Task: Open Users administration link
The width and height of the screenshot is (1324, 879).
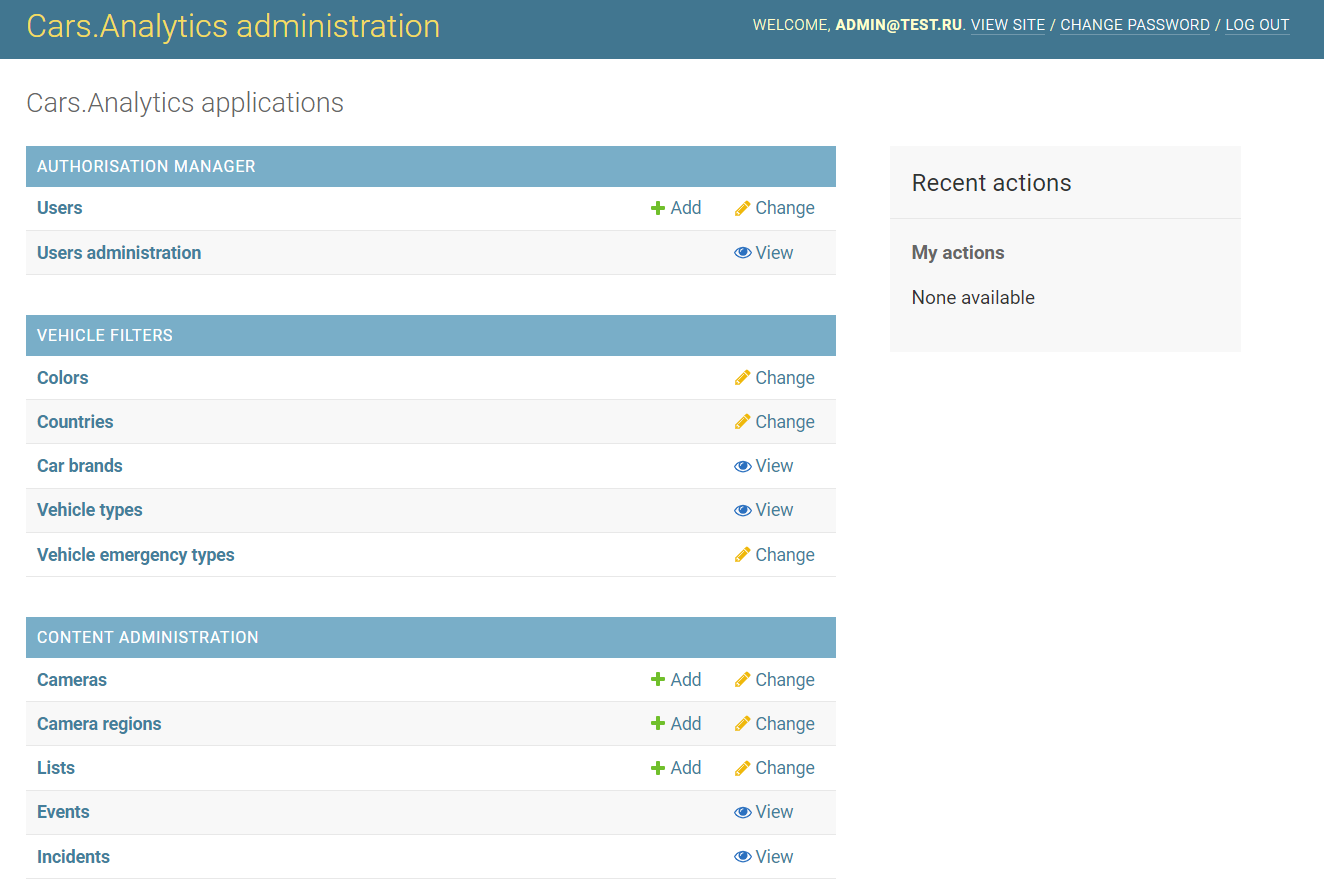Action: point(119,253)
